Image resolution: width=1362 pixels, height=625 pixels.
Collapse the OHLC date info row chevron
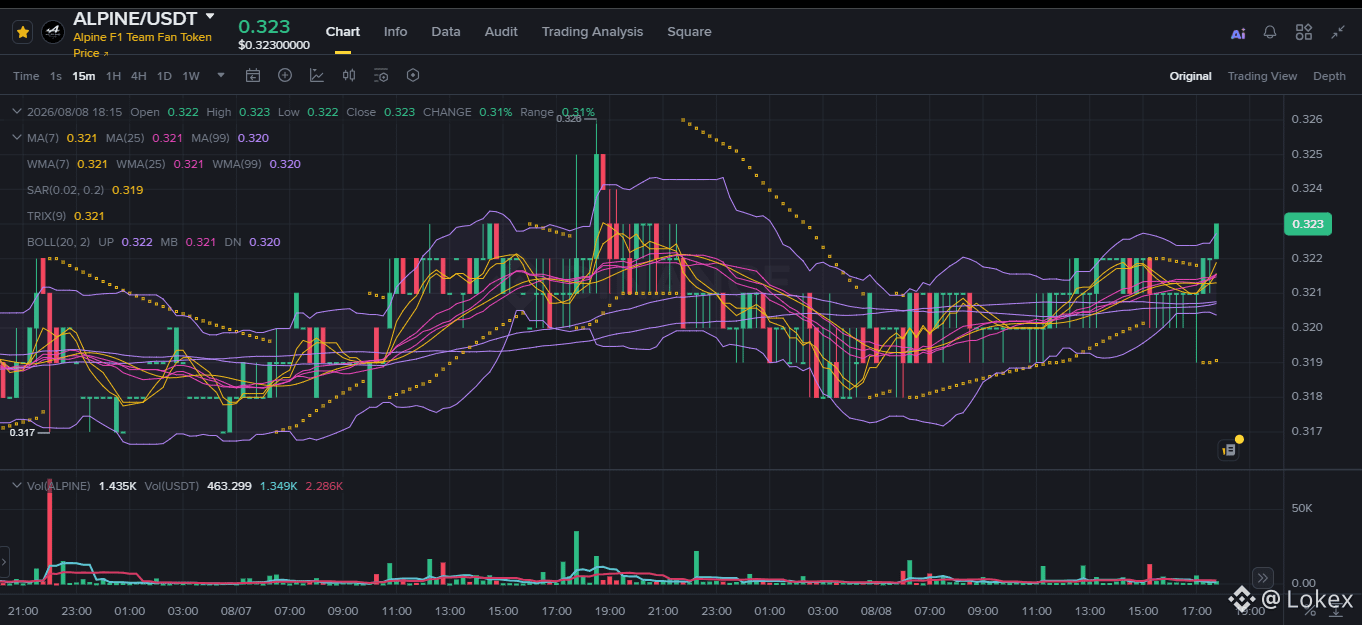coord(16,112)
